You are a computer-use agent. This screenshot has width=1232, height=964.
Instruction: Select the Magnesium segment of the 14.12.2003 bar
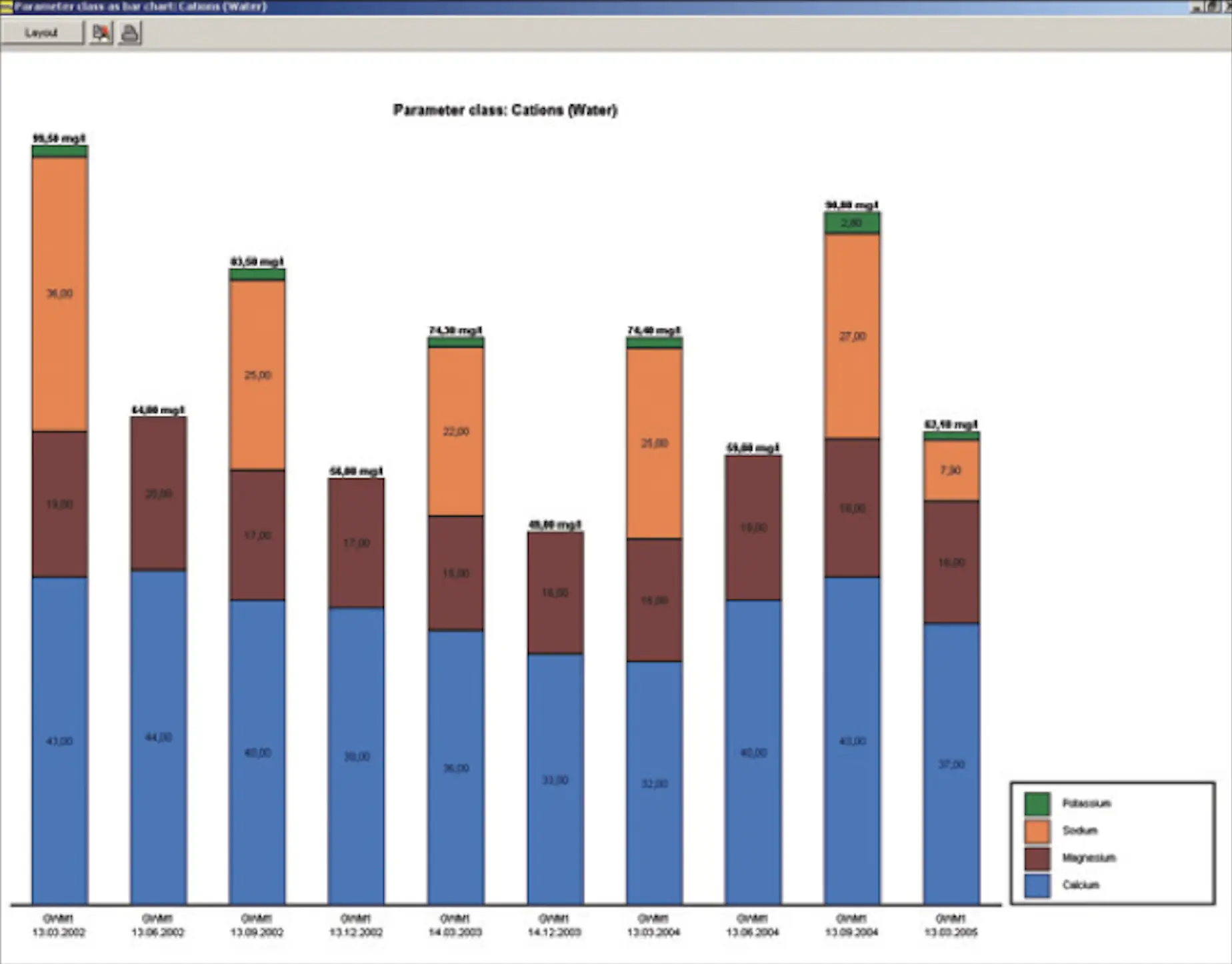coord(555,593)
